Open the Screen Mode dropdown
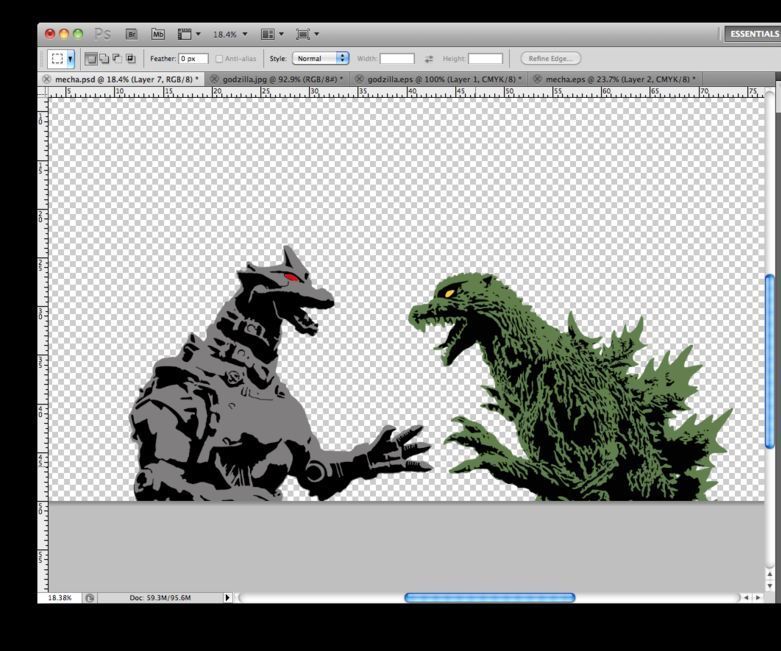 [x=307, y=34]
